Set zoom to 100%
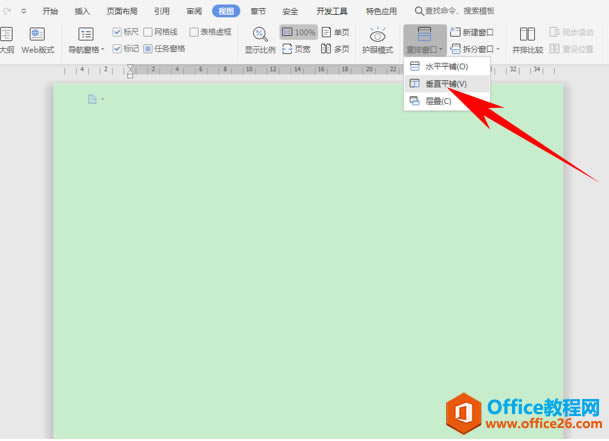The height and width of the screenshot is (441, 609). click(298, 32)
